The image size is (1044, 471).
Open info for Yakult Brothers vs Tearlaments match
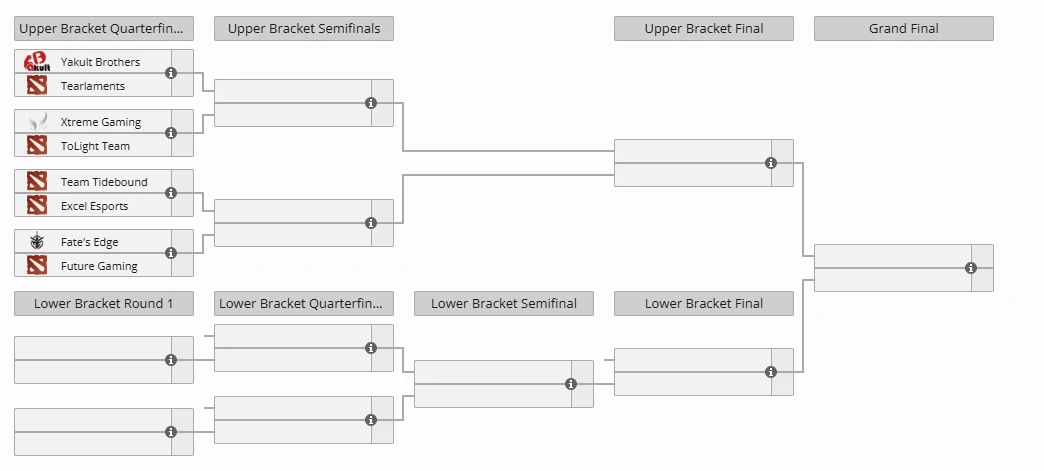pos(171,73)
